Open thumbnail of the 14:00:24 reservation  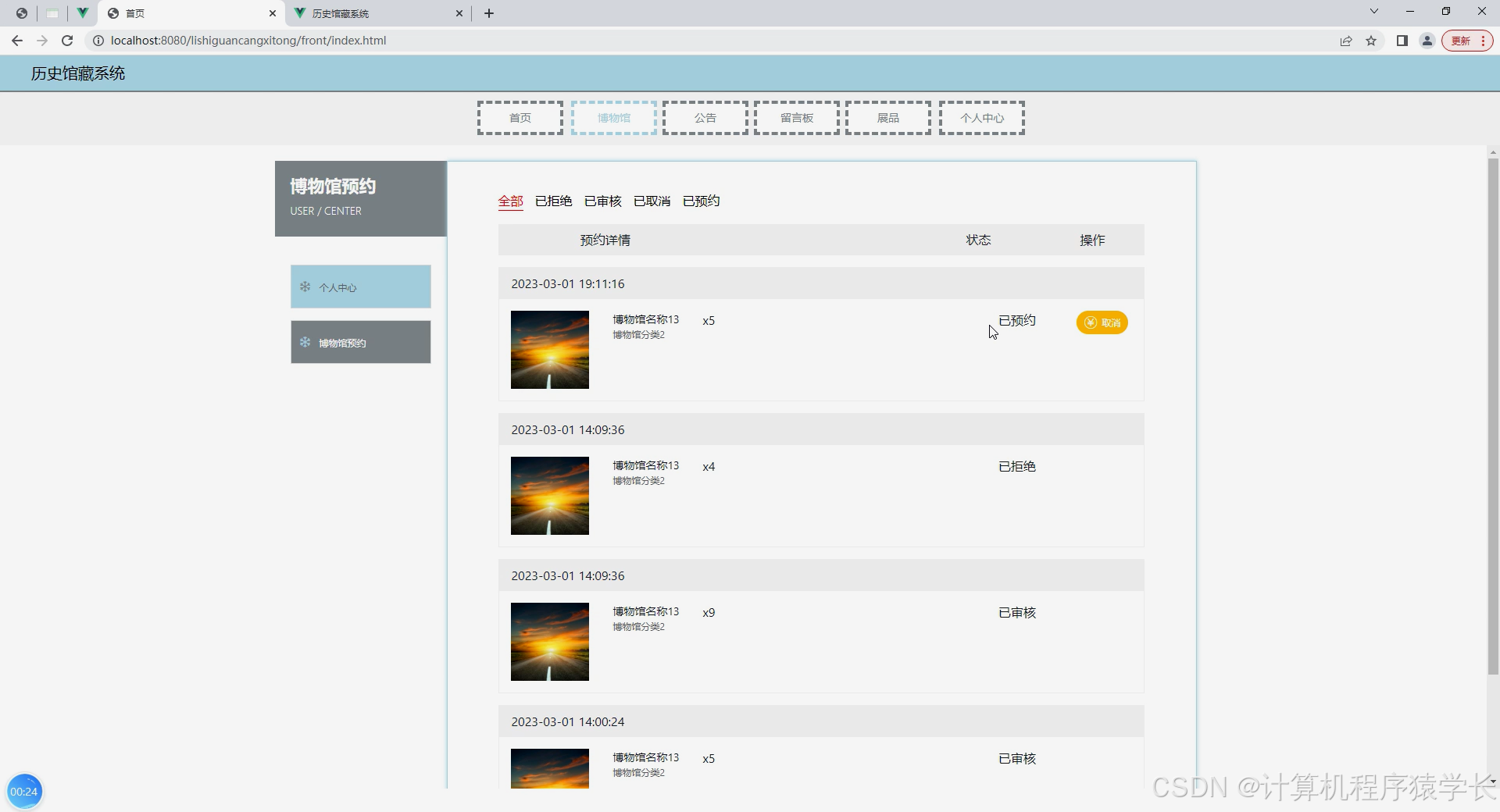click(550, 769)
